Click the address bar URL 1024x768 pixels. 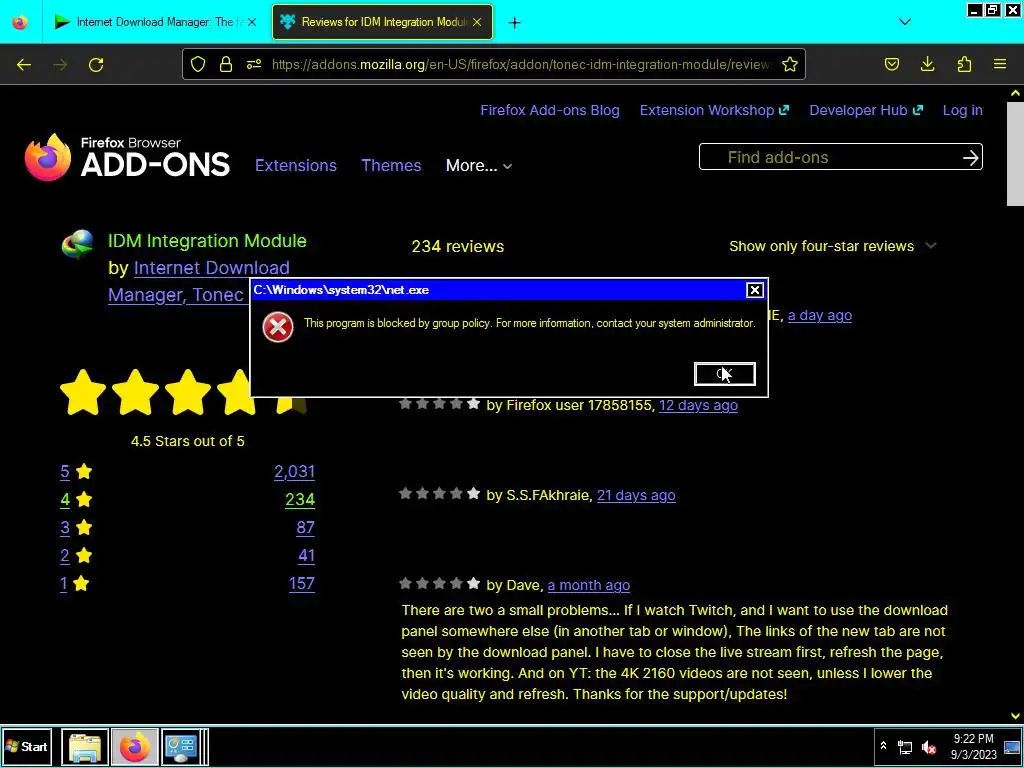(x=520, y=64)
